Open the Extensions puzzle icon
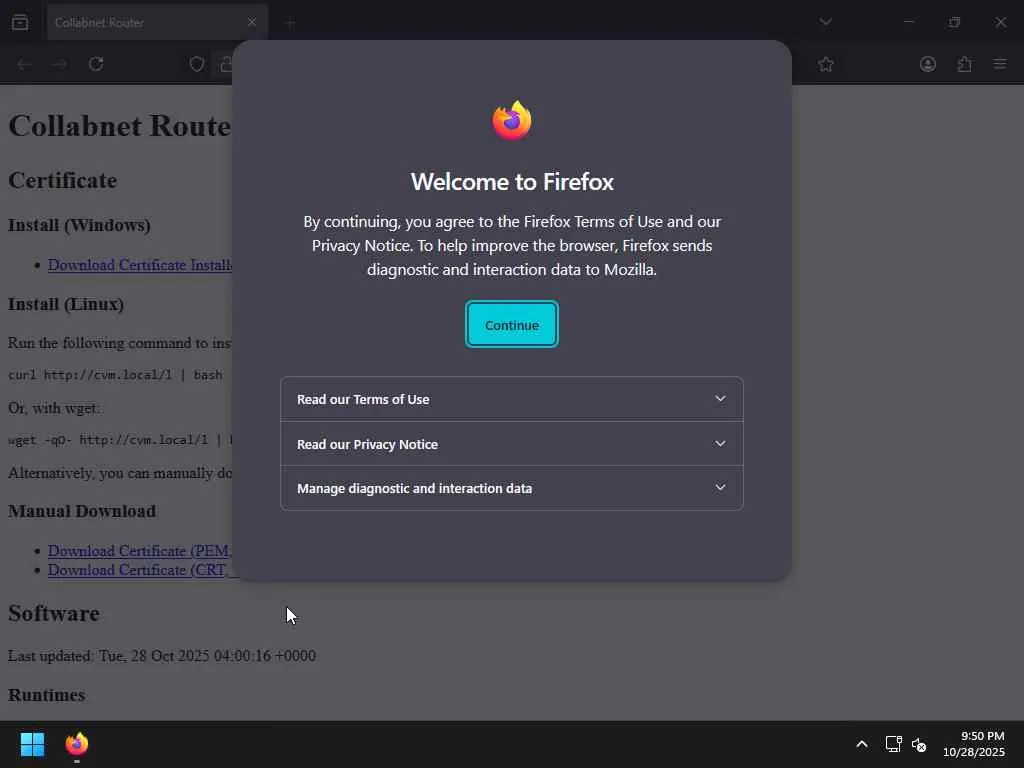Viewport: 1024px width, 768px height. pos(964,64)
